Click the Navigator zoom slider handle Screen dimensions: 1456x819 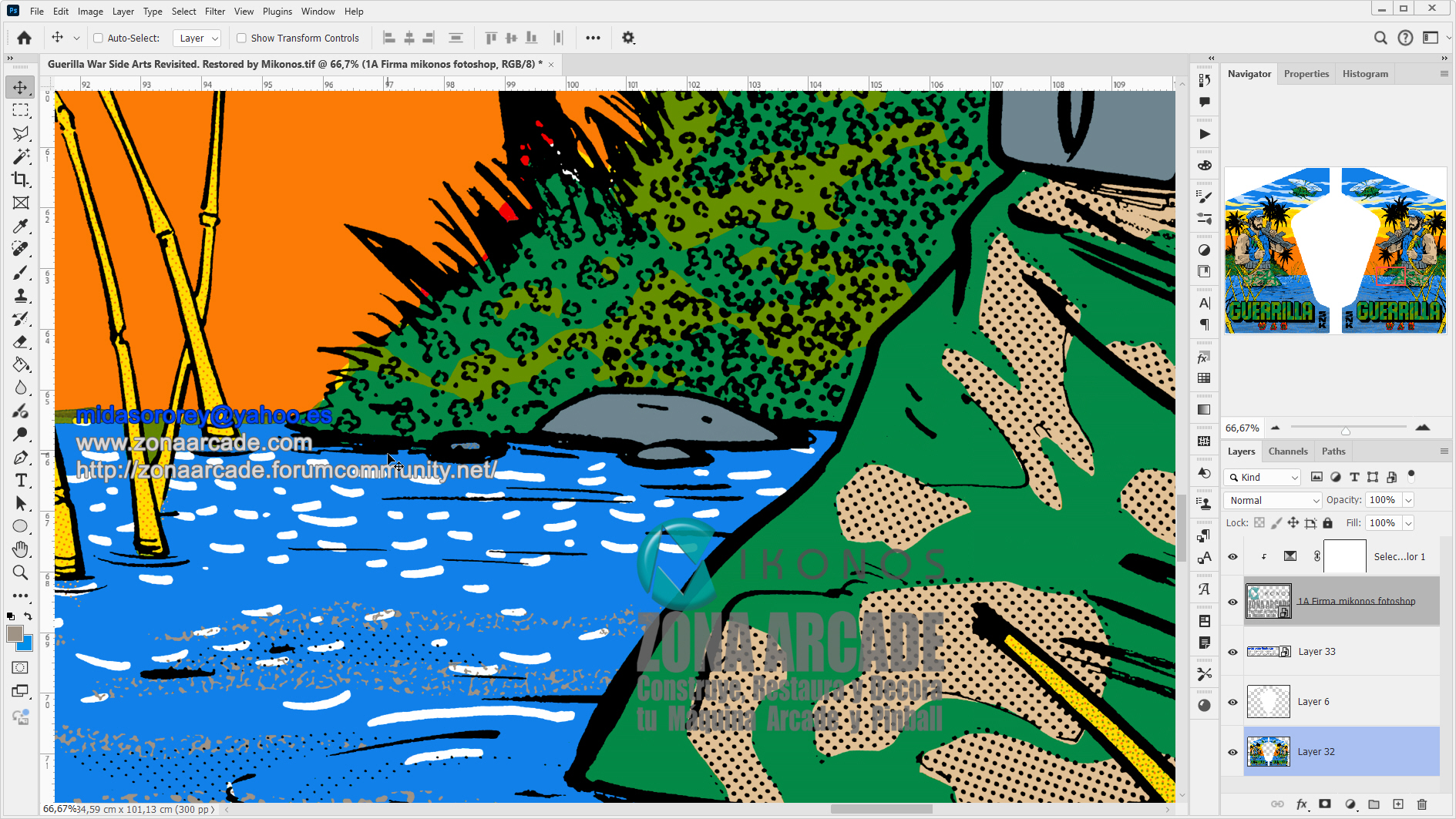pos(1346,431)
